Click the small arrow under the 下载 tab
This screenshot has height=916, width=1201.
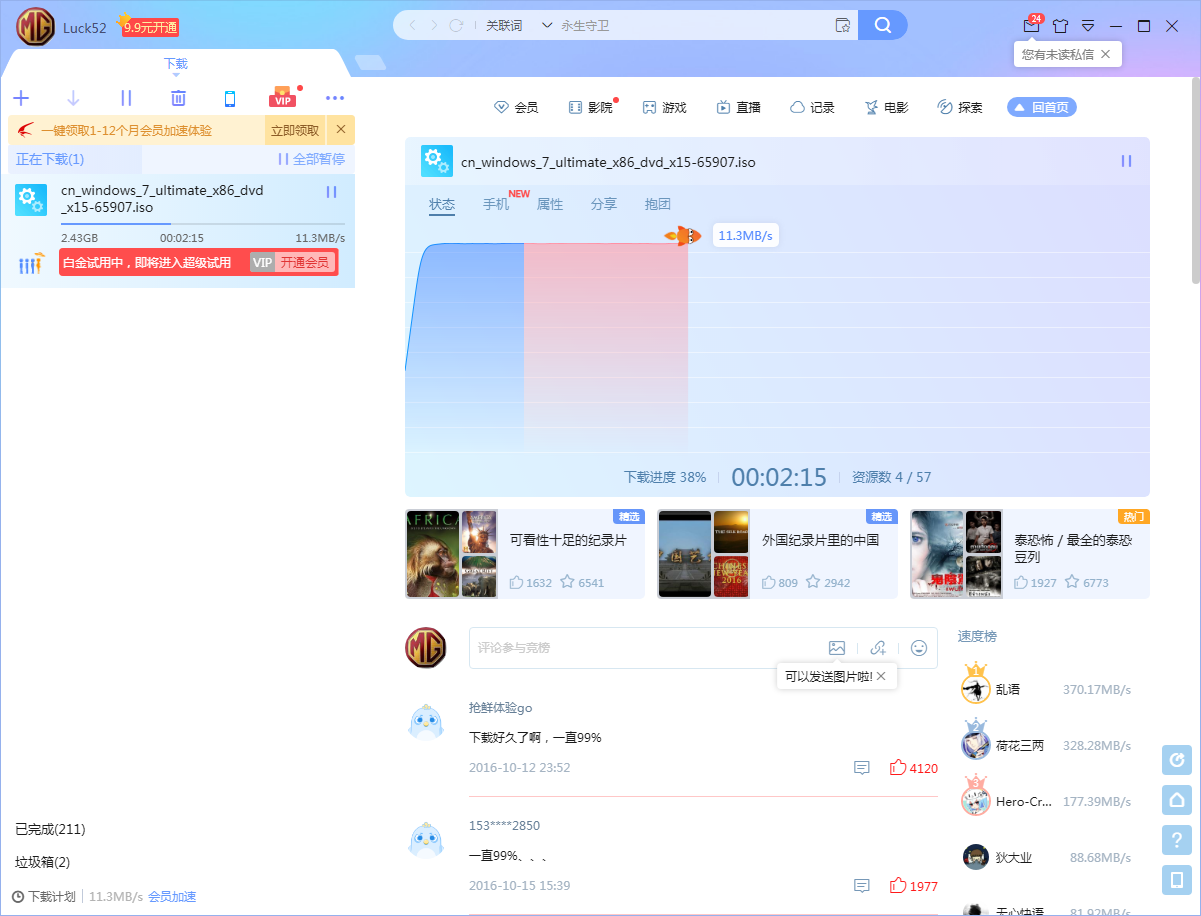176,75
